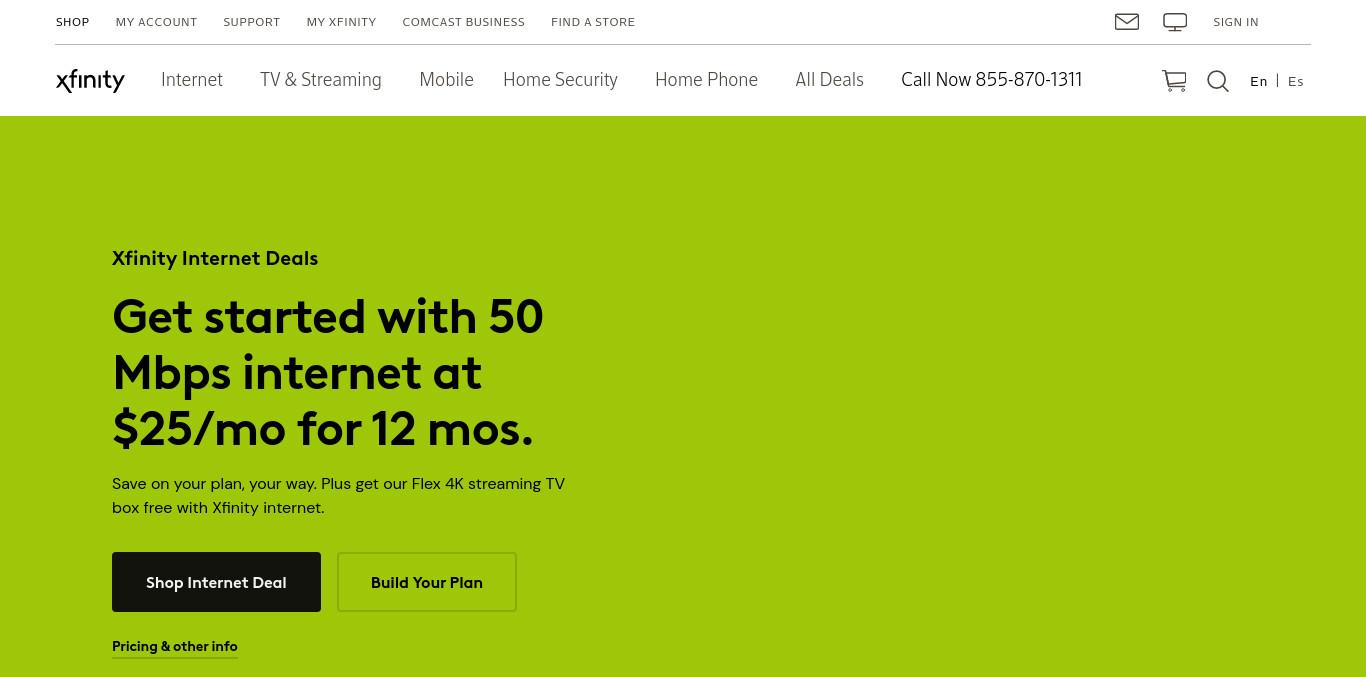Open the TV monitor icon
Image resolution: width=1366 pixels, height=677 pixels.
pyautogui.click(x=1175, y=22)
